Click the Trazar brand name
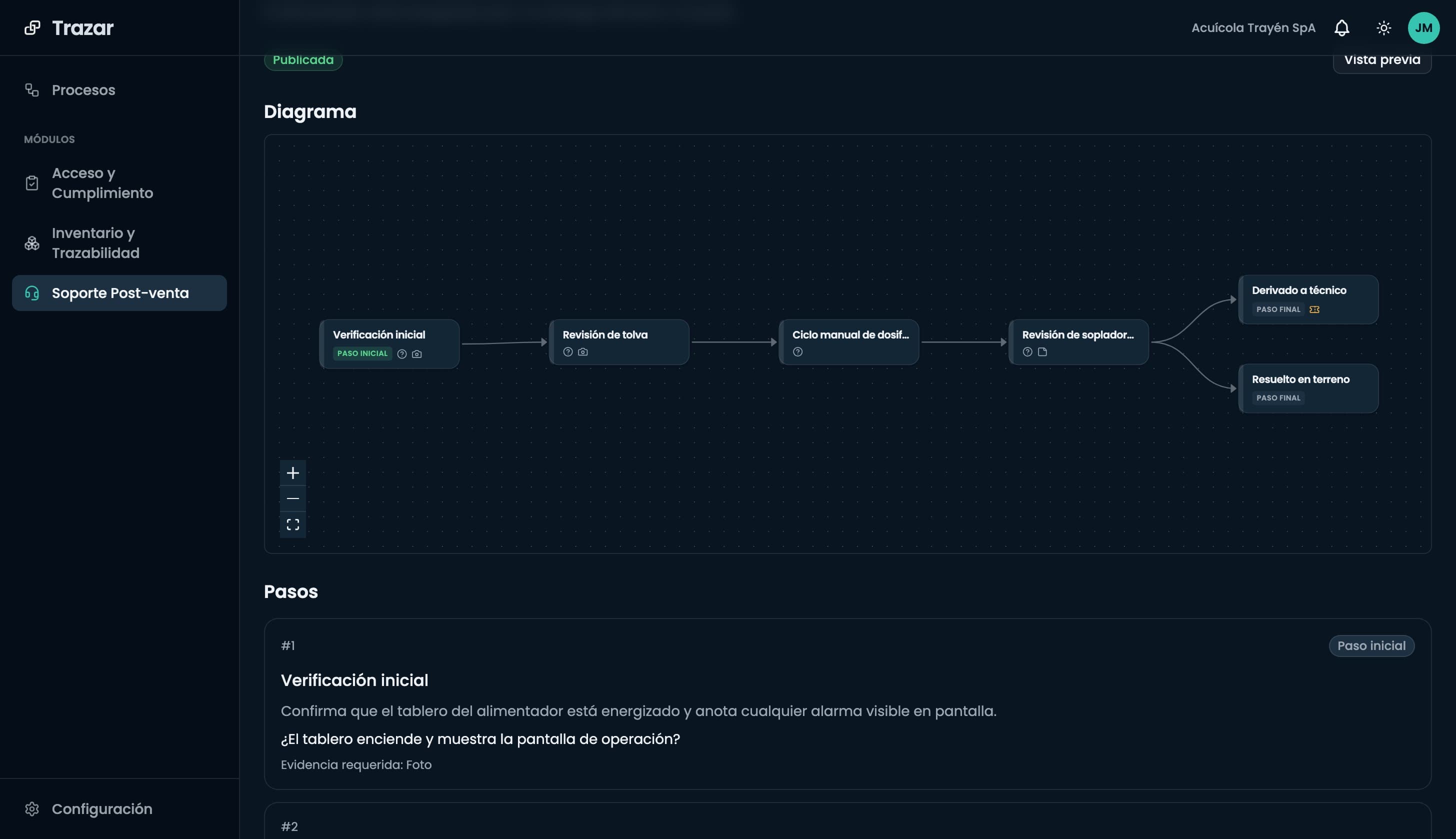This screenshot has height=839, width=1456. click(x=83, y=27)
